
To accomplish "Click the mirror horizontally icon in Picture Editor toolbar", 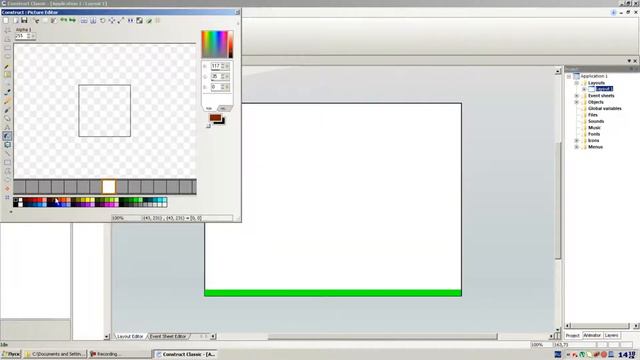I will pyautogui.click(x=84, y=20).
